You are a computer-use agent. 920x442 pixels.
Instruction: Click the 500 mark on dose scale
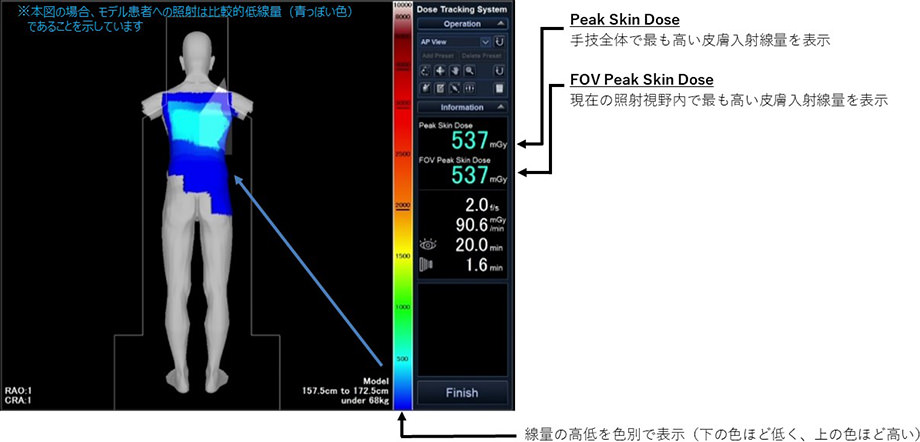coord(402,358)
